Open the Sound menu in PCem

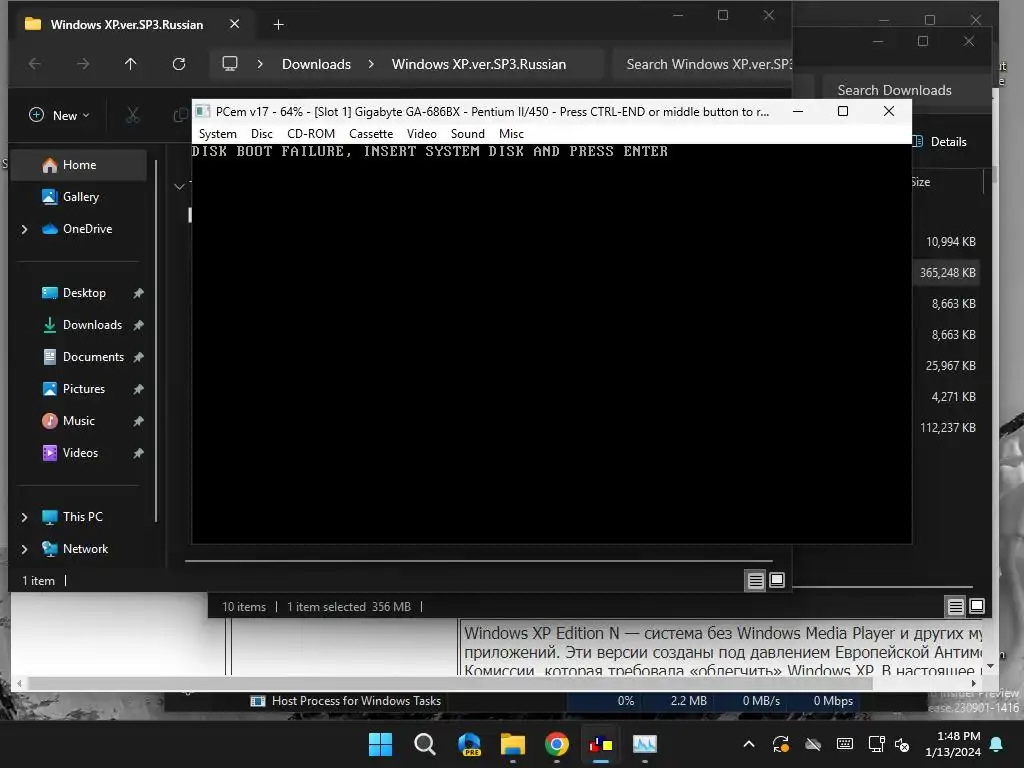point(468,134)
